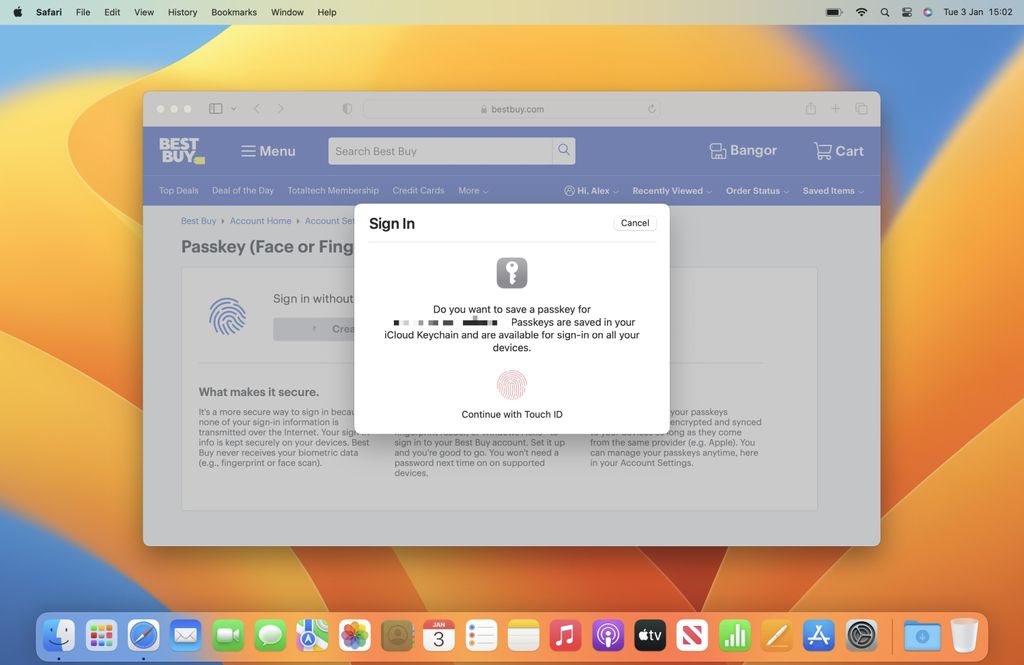Tap the Touch ID fingerprint icon
1024x665 pixels.
pyautogui.click(x=511, y=384)
